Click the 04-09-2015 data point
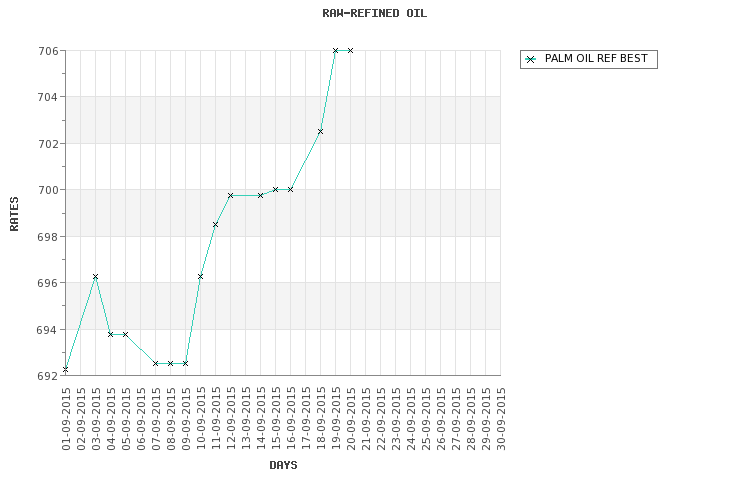Image resolution: width=750 pixels, height=500 pixels. [110, 334]
